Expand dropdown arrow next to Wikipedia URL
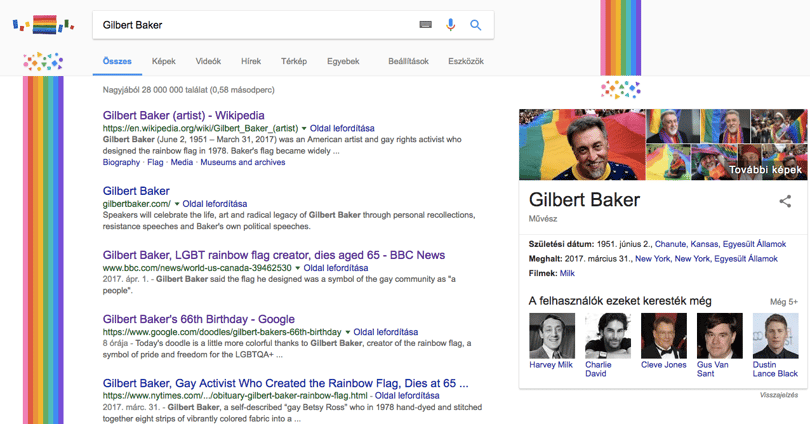The height and width of the screenshot is (424, 810). 304,129
